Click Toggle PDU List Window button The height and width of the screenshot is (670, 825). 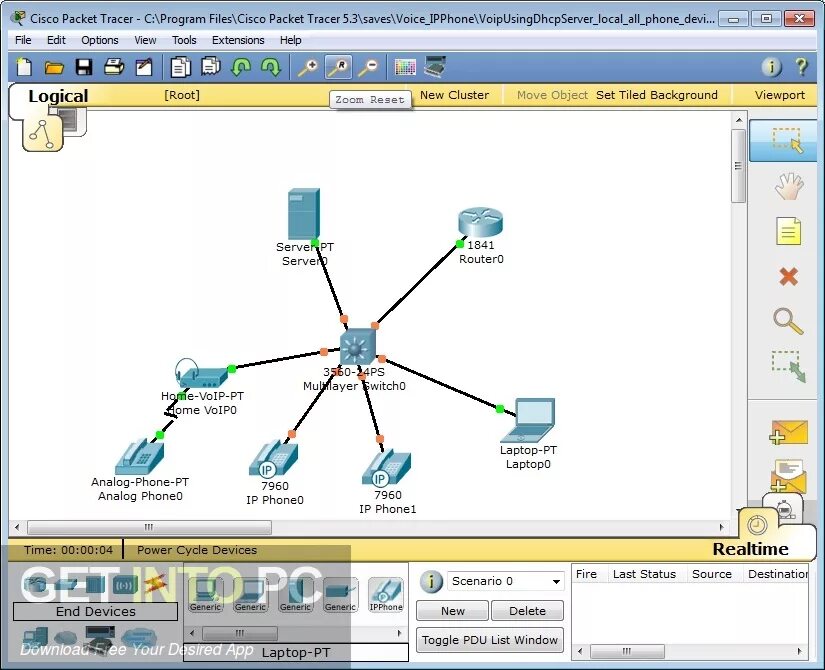coord(490,640)
